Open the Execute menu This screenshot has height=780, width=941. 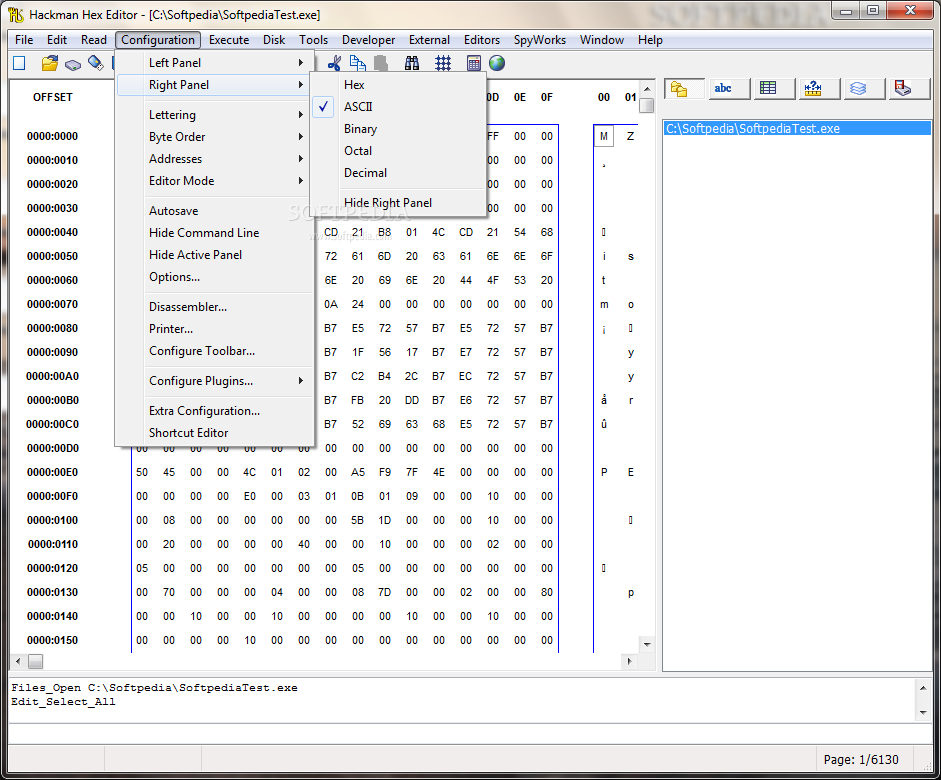(x=229, y=40)
